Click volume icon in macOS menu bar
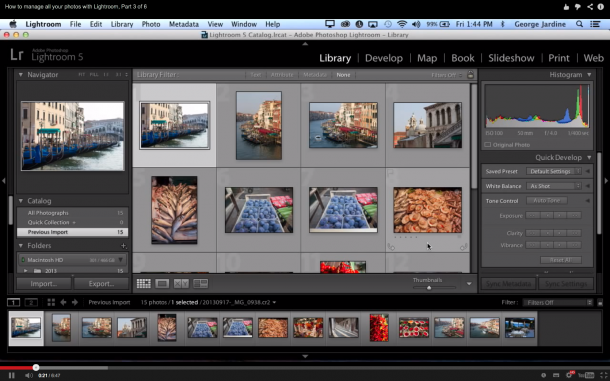610x381 pixels. (416, 24)
